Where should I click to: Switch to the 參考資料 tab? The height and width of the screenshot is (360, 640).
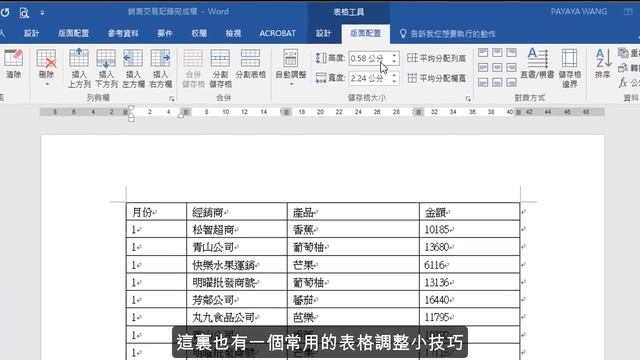[x=123, y=33]
